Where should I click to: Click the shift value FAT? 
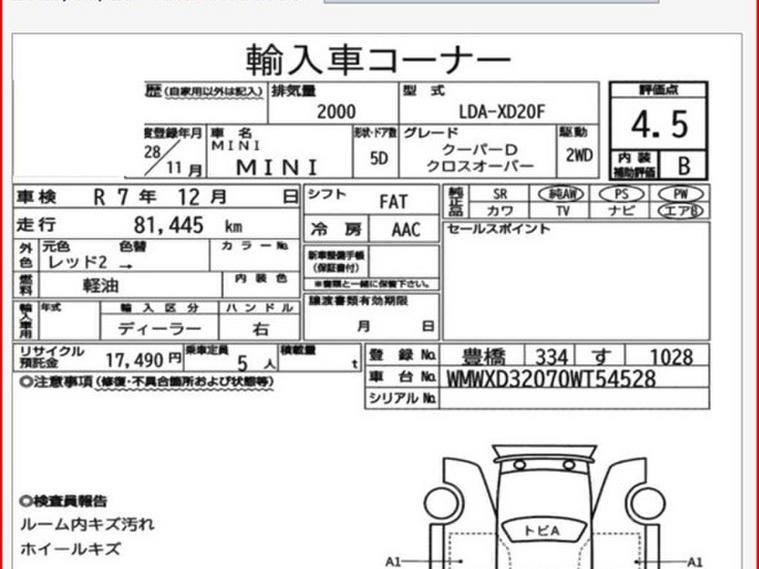coord(393,201)
